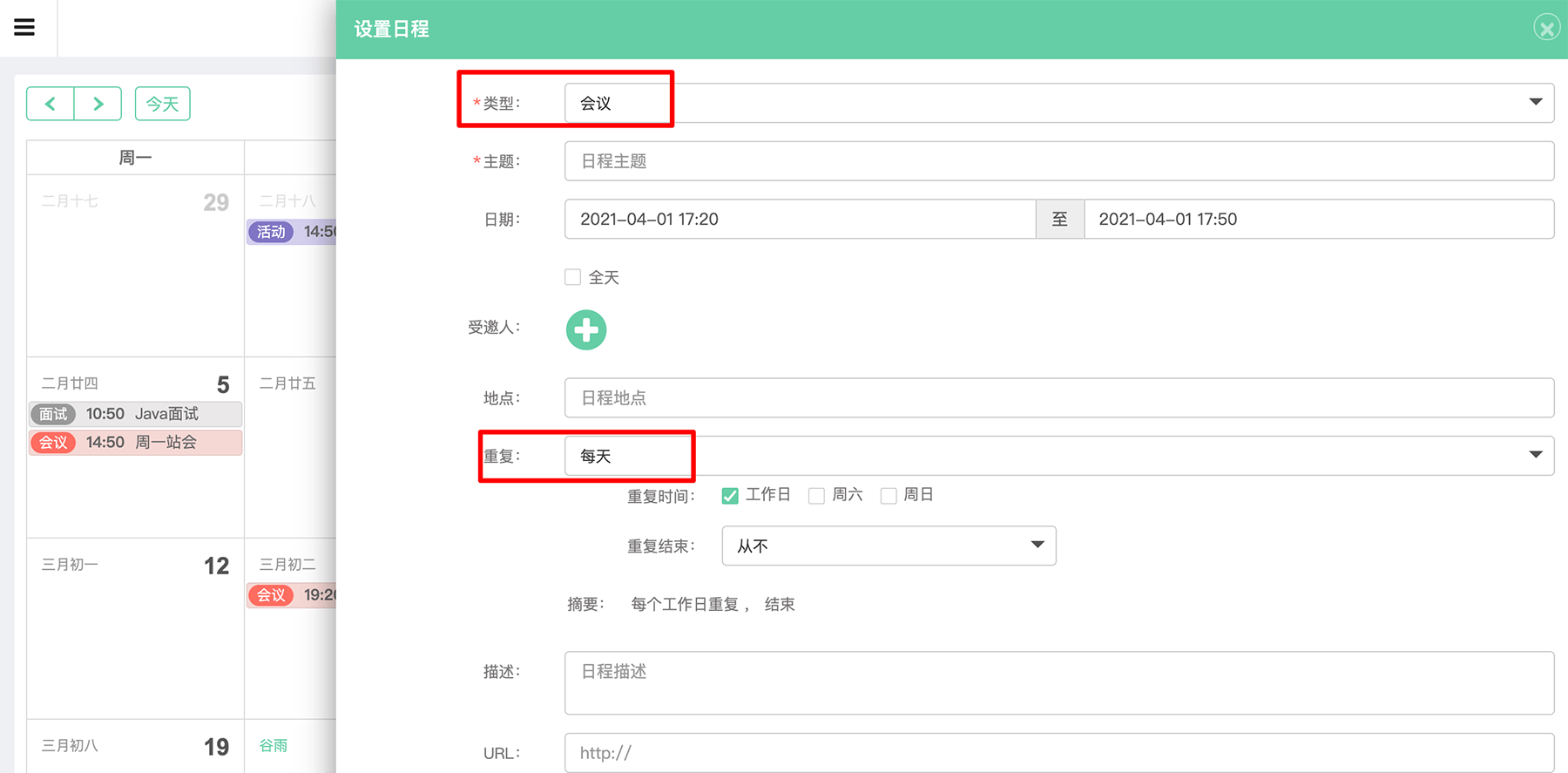1568x773 pixels.
Task: Open the 重复结束 dropdown showing 从不
Action: point(889,546)
